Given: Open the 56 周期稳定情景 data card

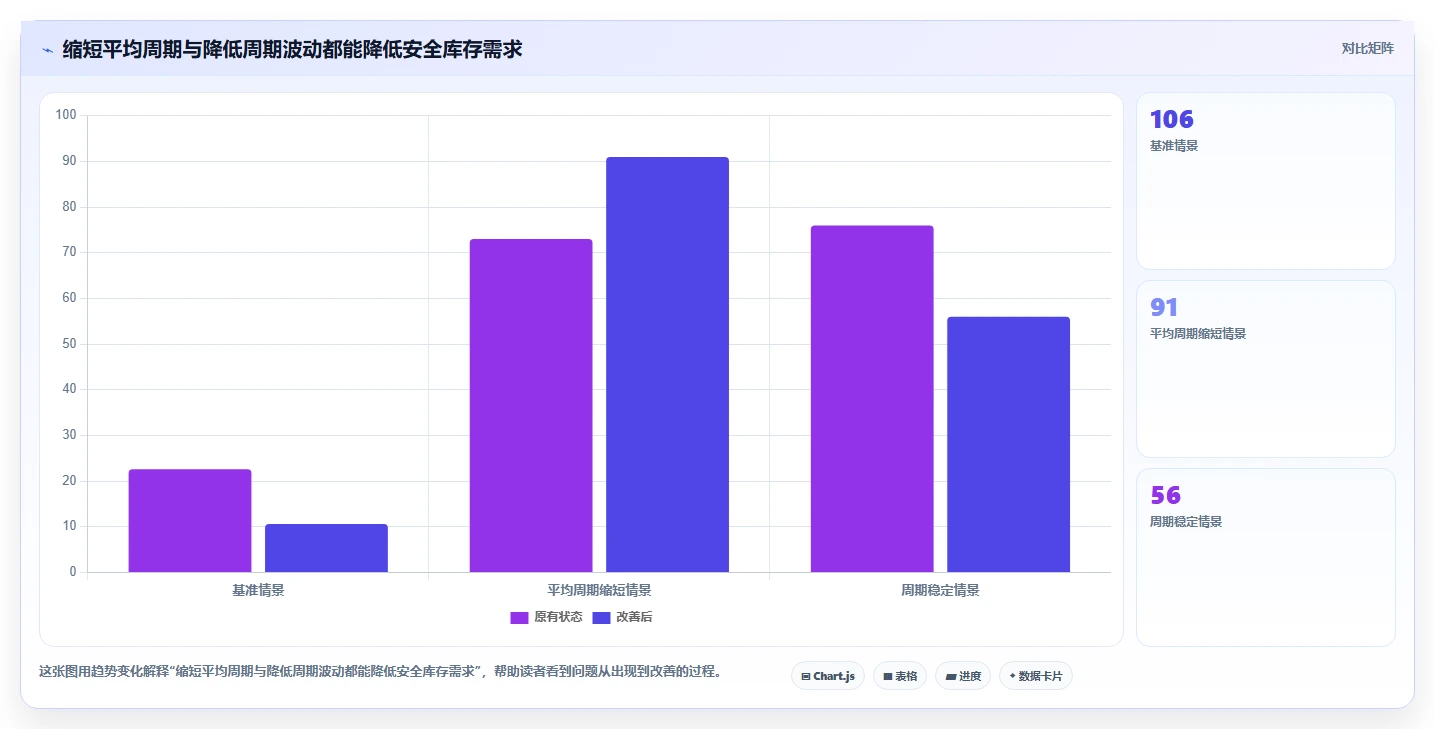Looking at the screenshot, I should click(x=1265, y=557).
